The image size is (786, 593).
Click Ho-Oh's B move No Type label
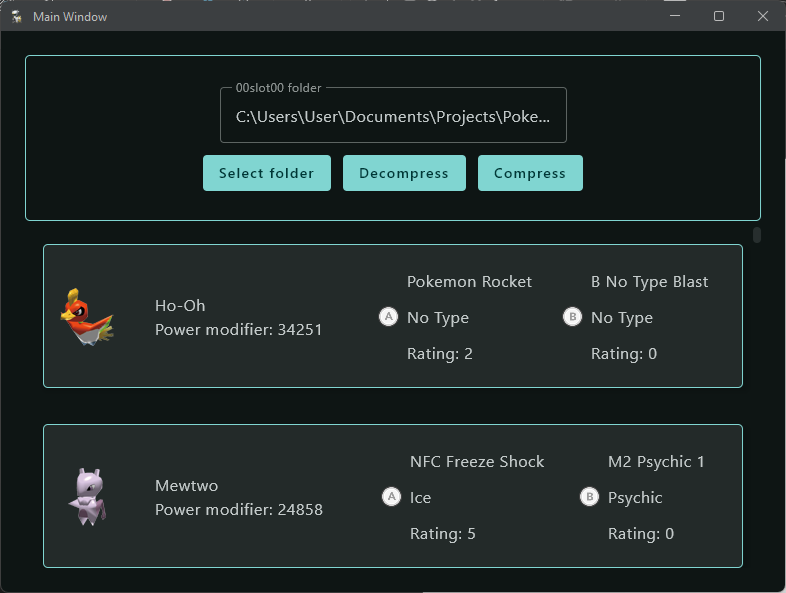[622, 318]
